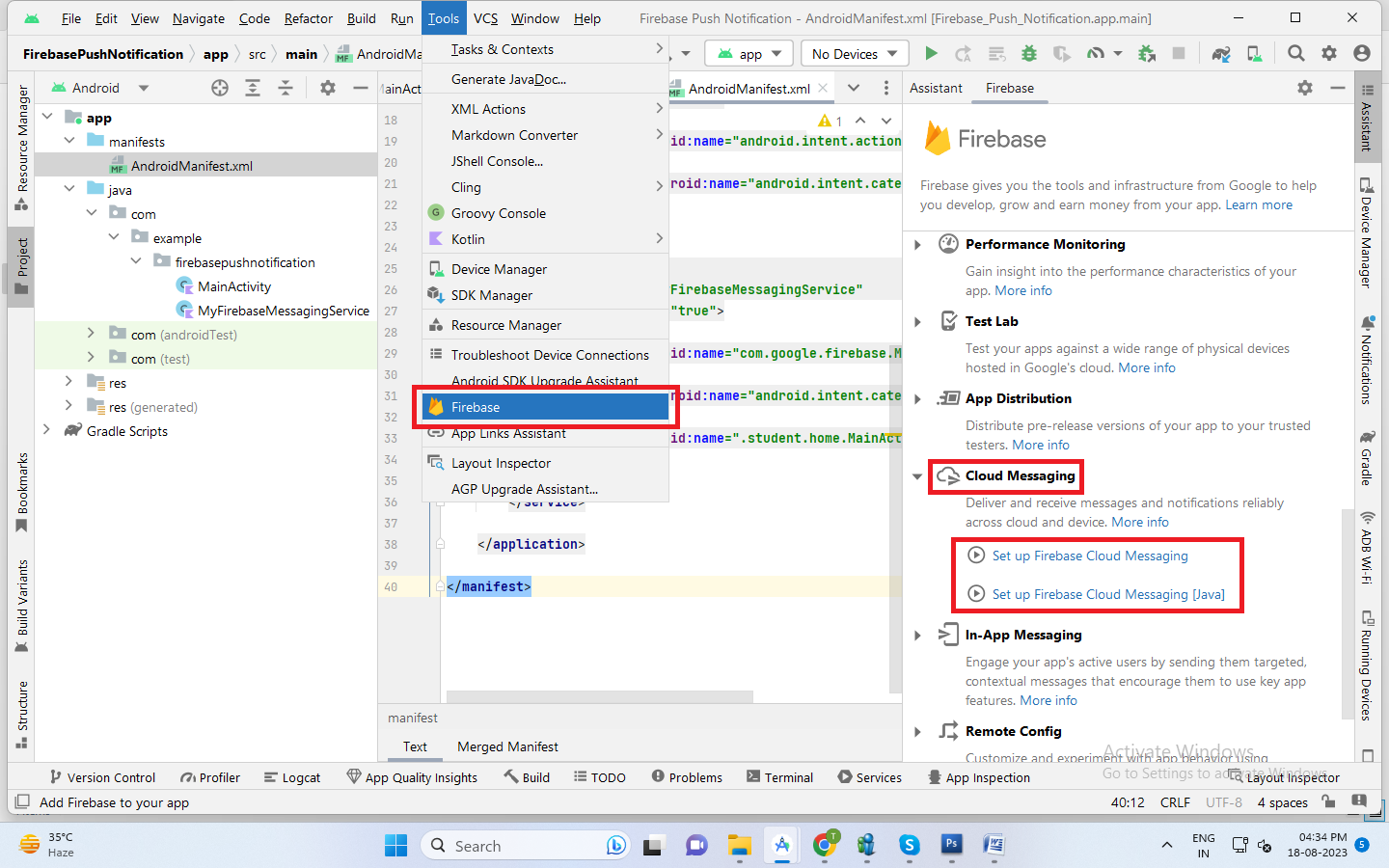1389x868 pixels.
Task: Open the Windows Start button
Action: click(x=395, y=846)
